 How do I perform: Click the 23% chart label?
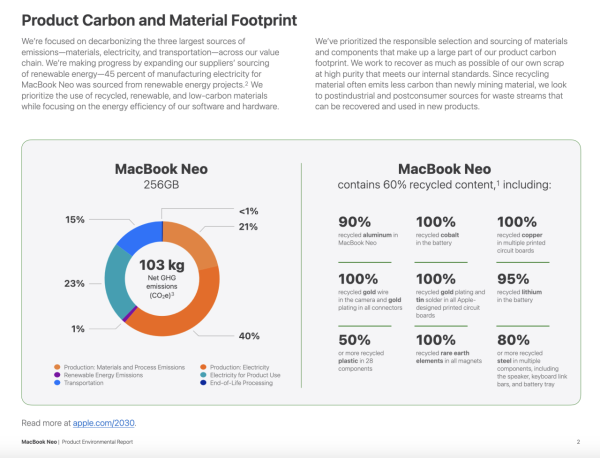73,283
